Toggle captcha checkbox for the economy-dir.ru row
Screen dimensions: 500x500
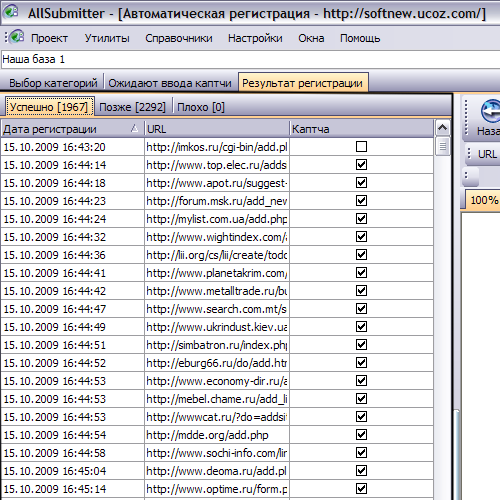(x=361, y=381)
